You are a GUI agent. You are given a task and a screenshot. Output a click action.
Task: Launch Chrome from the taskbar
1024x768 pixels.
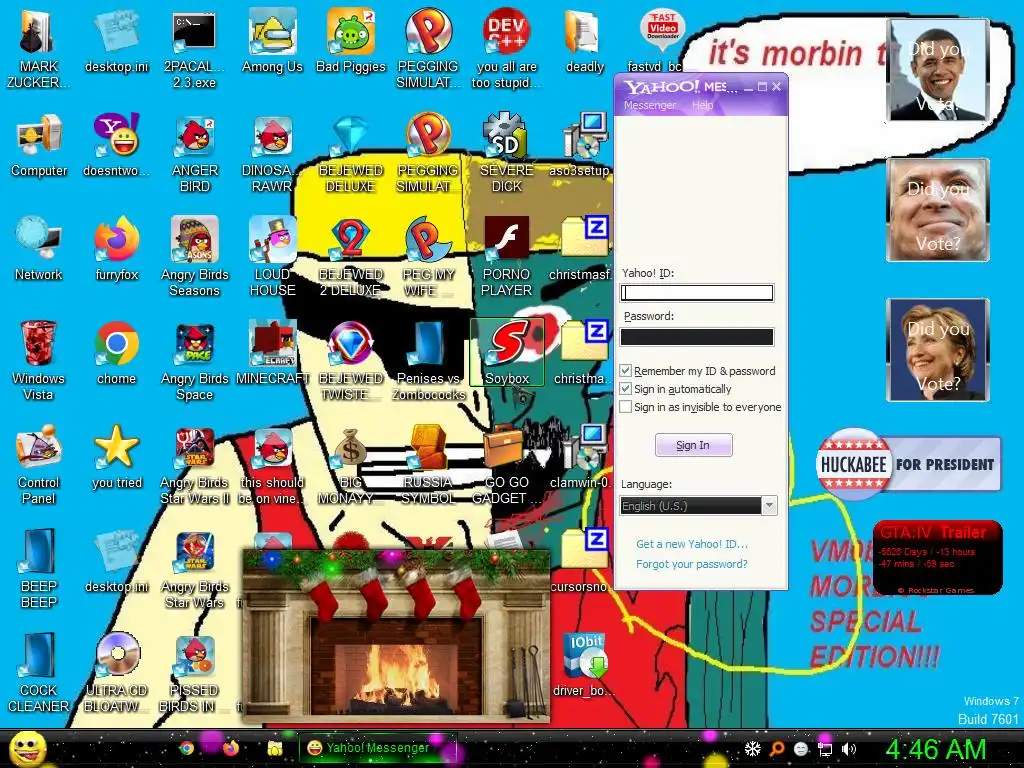187,748
